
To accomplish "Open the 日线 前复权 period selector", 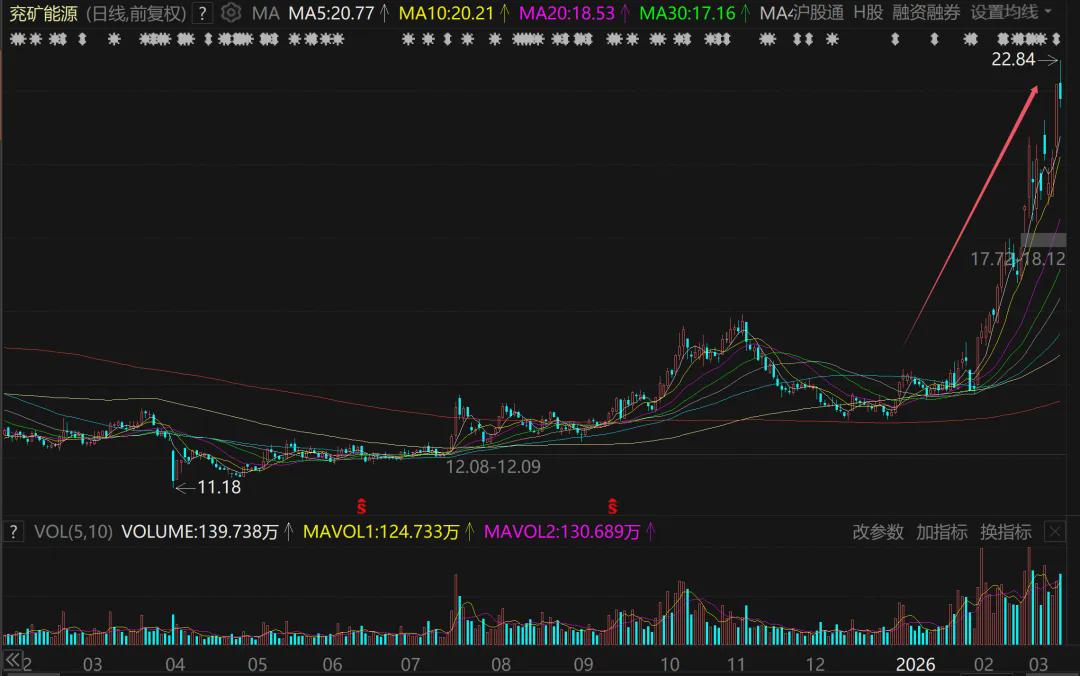I will point(135,13).
